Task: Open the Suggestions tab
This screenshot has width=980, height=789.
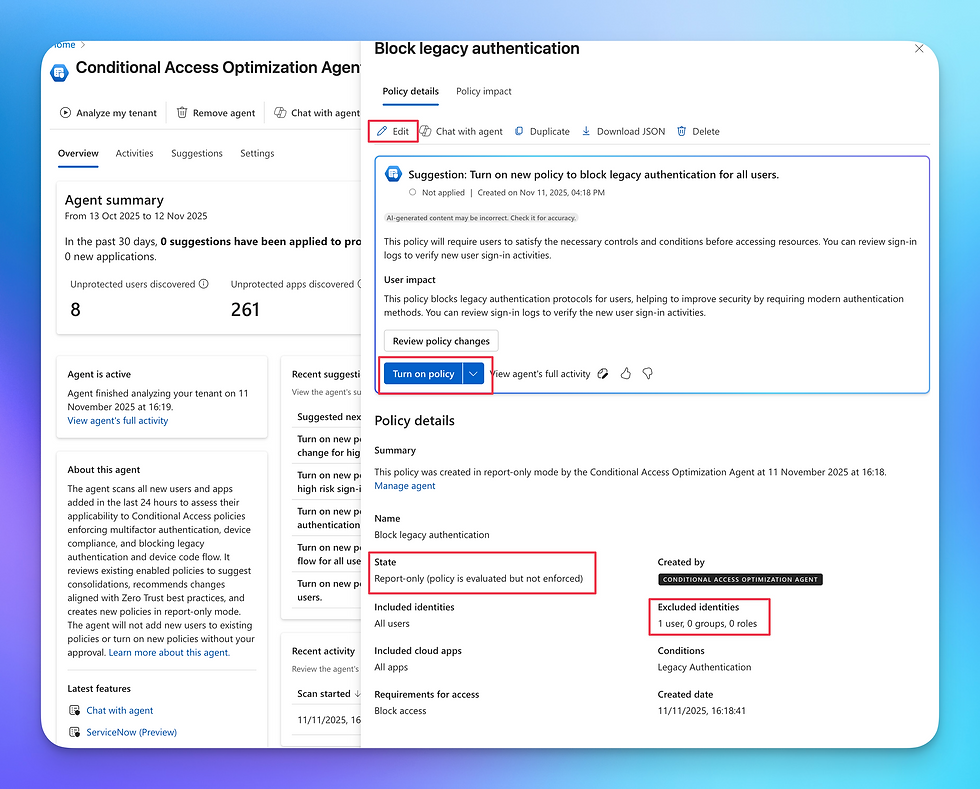Action: (197, 153)
